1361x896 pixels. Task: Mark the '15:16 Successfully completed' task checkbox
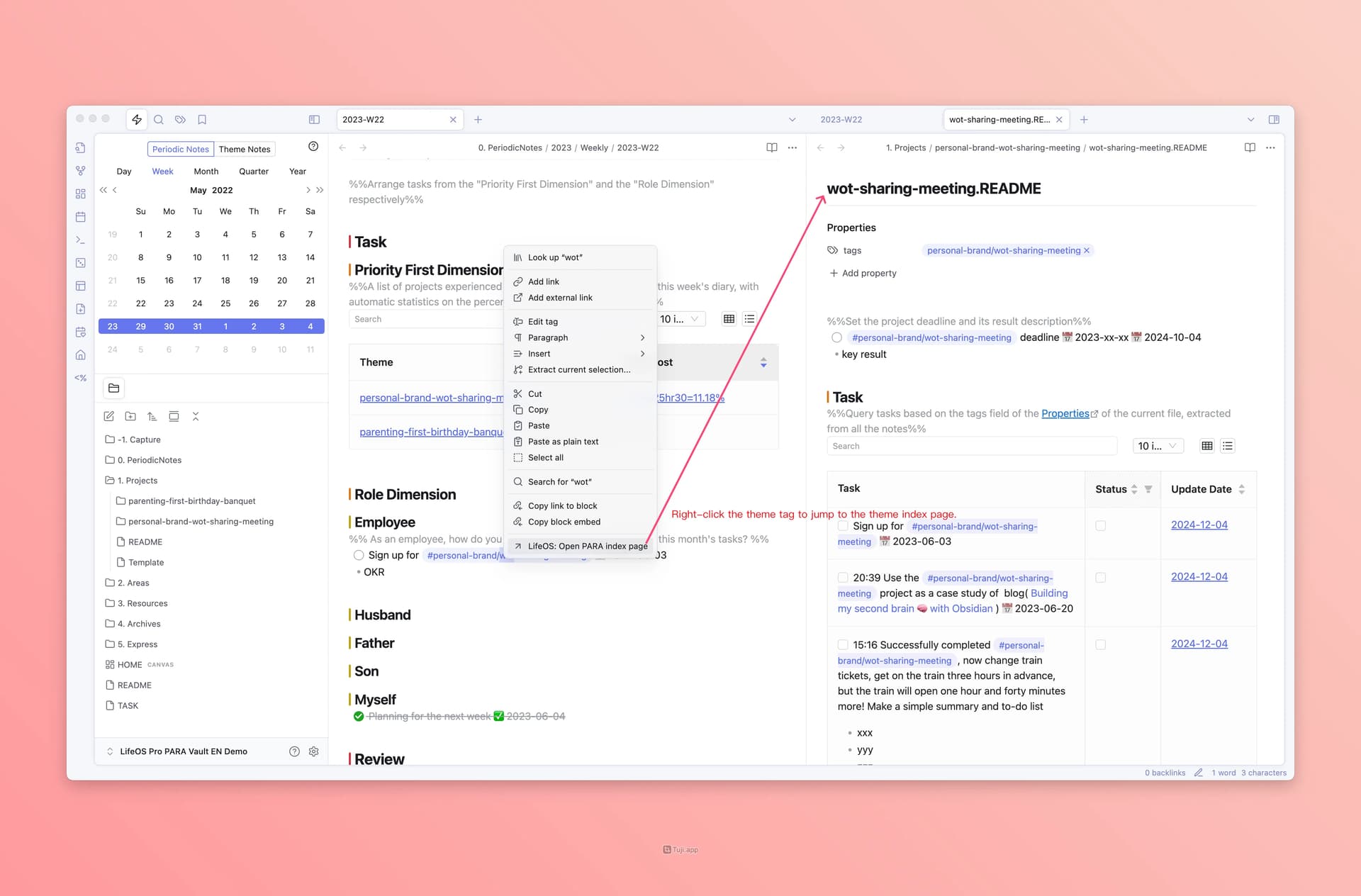tap(843, 645)
